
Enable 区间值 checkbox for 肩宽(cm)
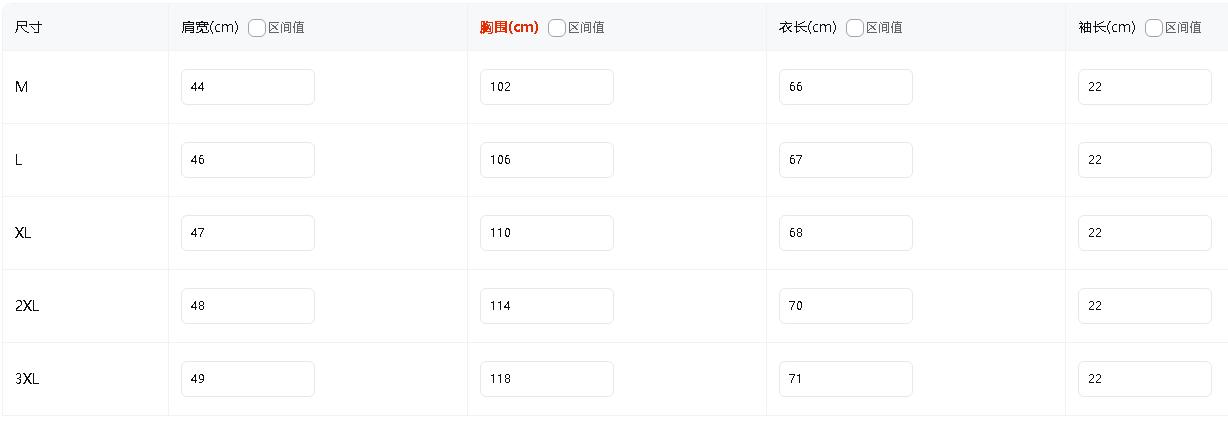(x=257, y=28)
